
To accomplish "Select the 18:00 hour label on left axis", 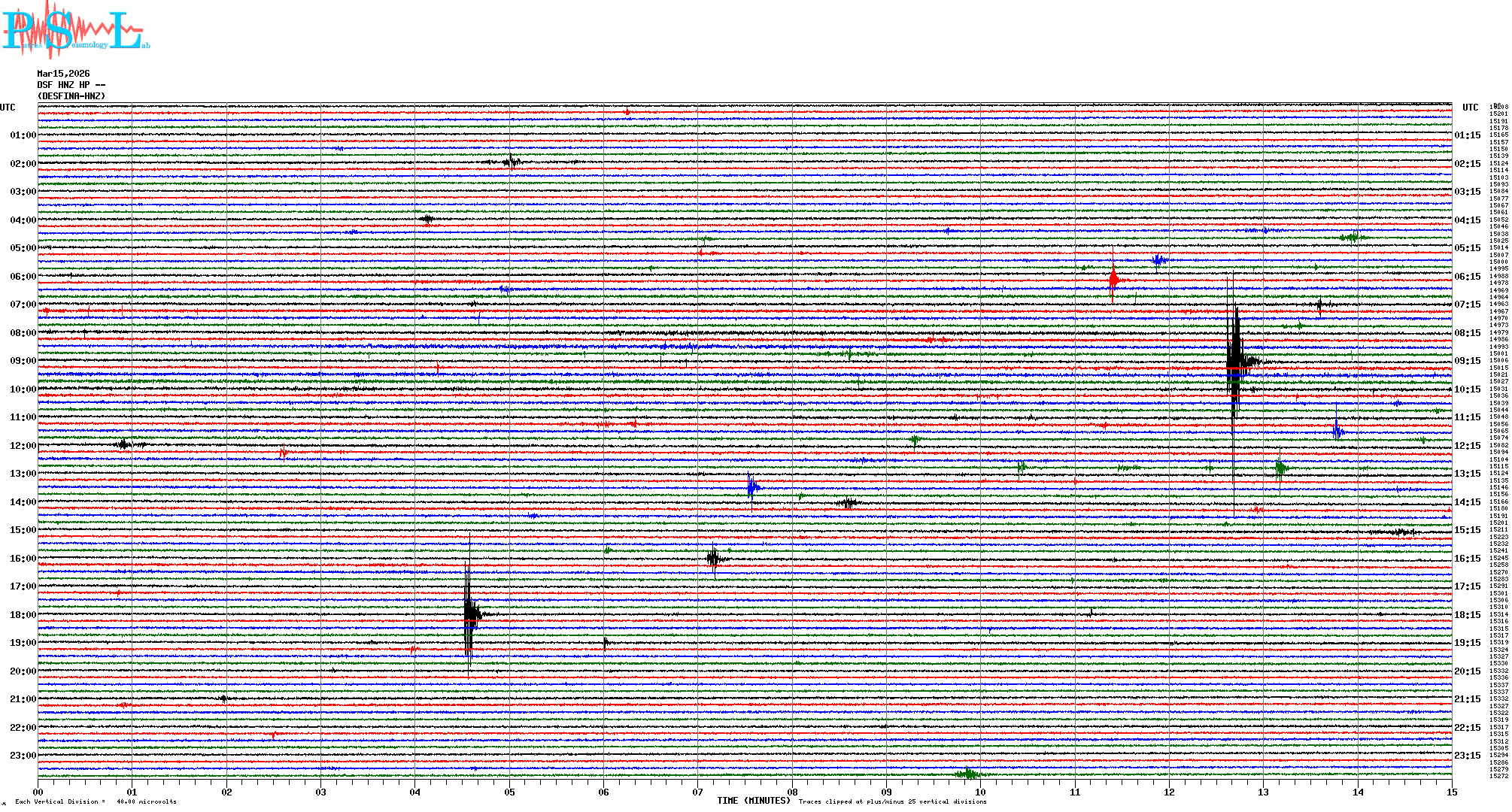I will 23,615.
